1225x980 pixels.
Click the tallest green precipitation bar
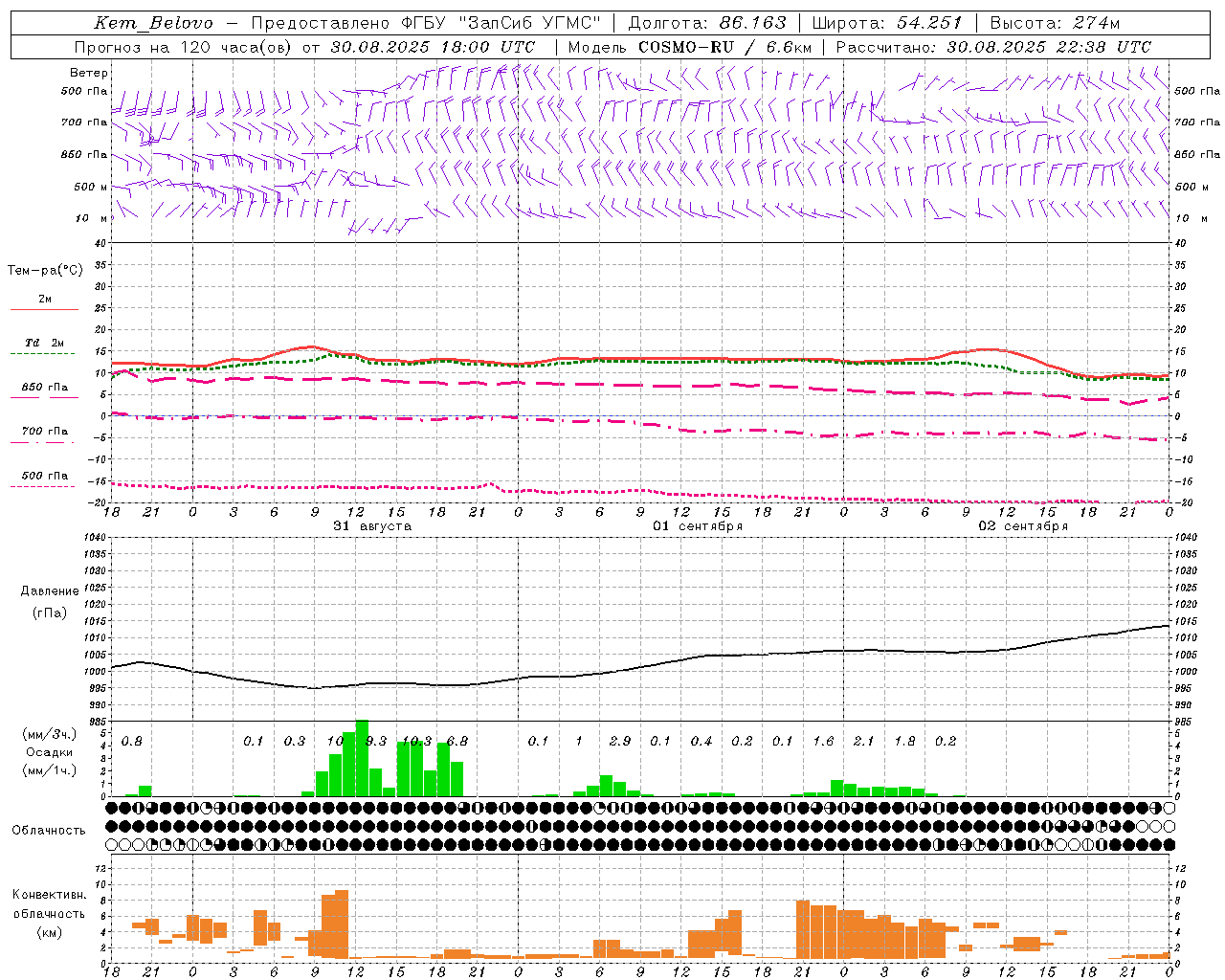[362, 758]
